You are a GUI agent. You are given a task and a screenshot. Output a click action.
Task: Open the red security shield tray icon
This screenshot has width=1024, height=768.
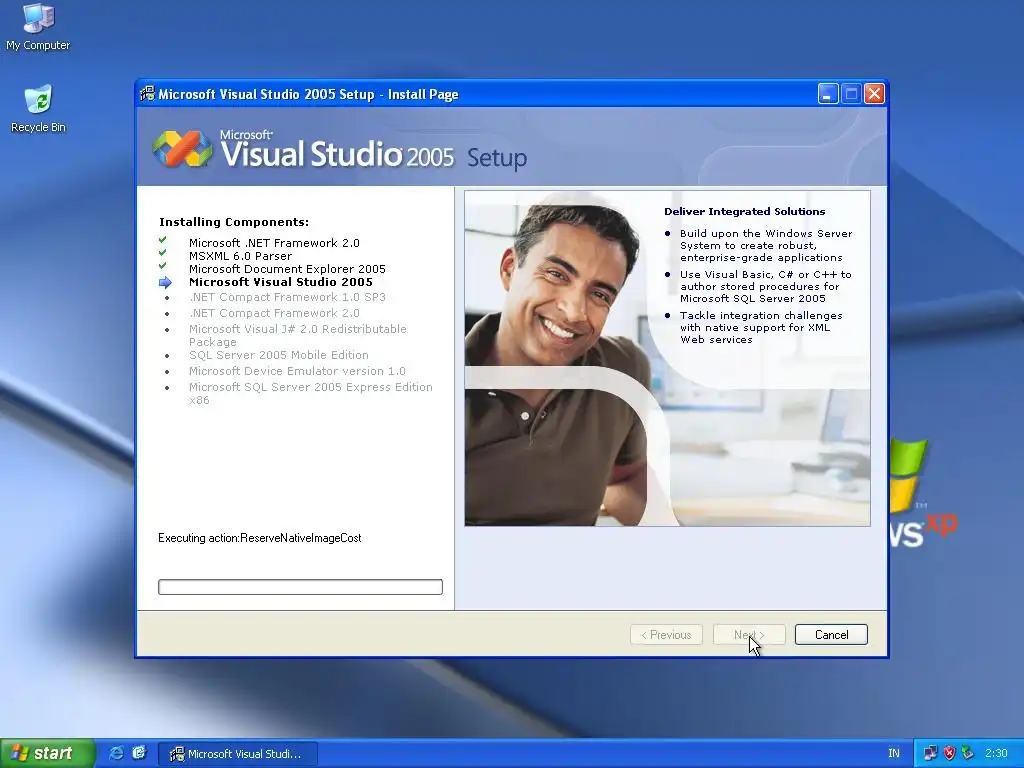click(949, 753)
